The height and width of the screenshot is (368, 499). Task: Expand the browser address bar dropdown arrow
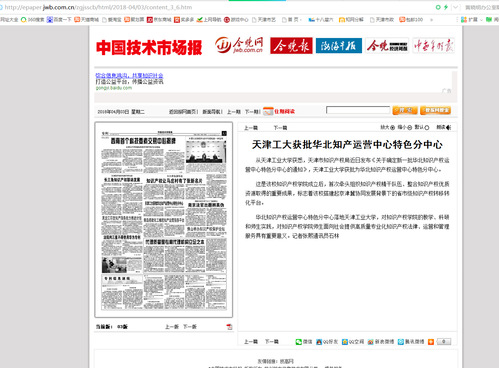point(455,7)
